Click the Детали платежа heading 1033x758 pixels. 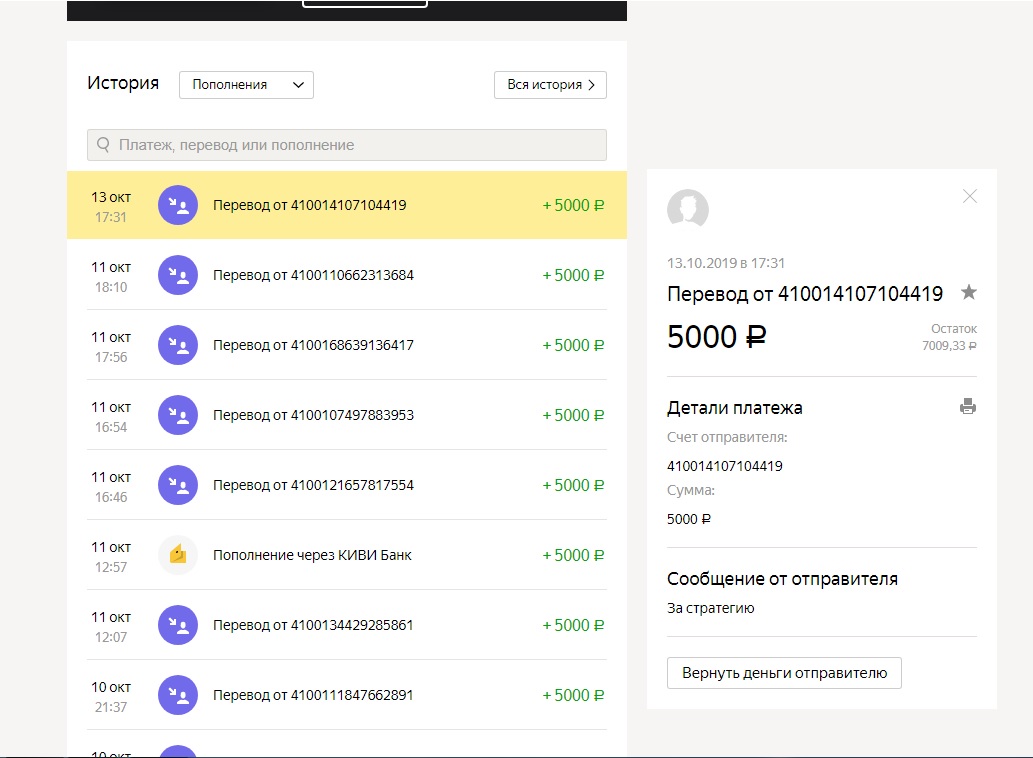coord(735,408)
